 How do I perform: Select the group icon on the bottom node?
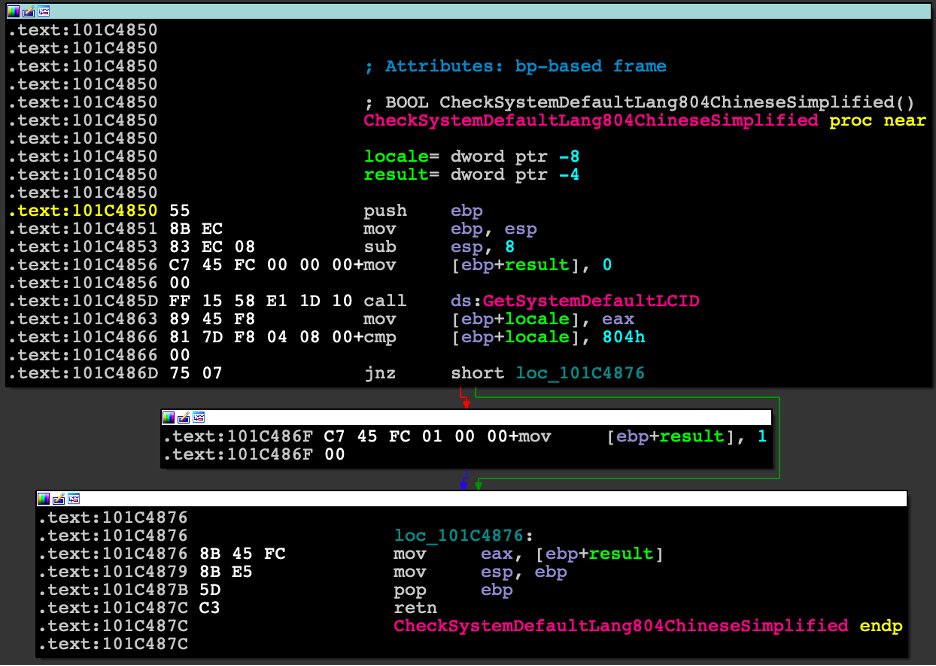74,498
